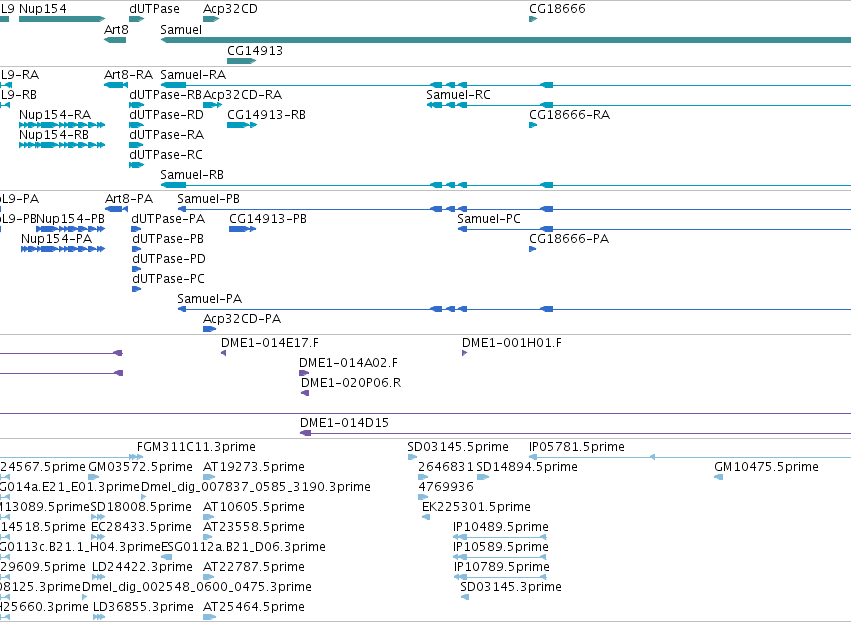The height and width of the screenshot is (622, 851).
Task: Open the EK225301.5prime EST label
Action: pyautogui.click(x=477, y=507)
